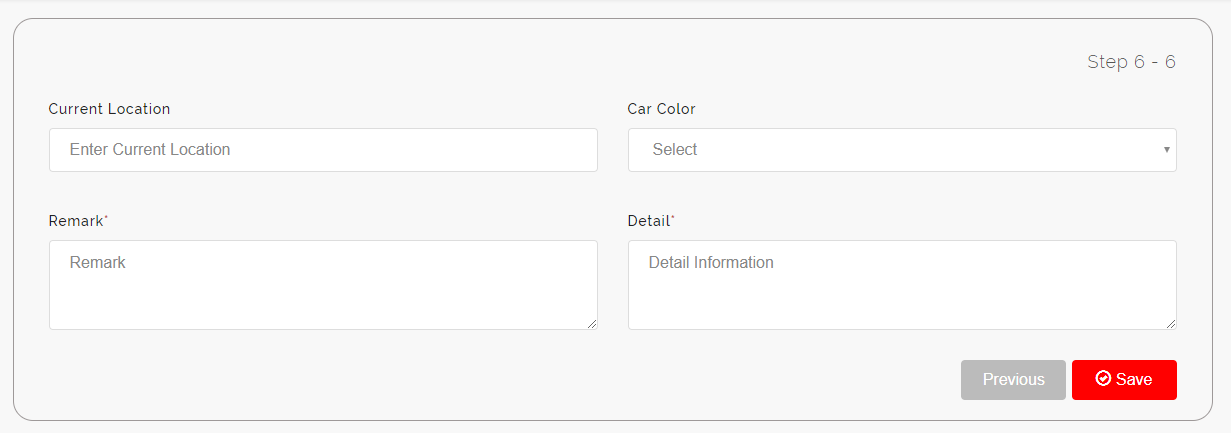Click the Remark textarea resize handle
The height and width of the screenshot is (433, 1231).
pos(592,324)
